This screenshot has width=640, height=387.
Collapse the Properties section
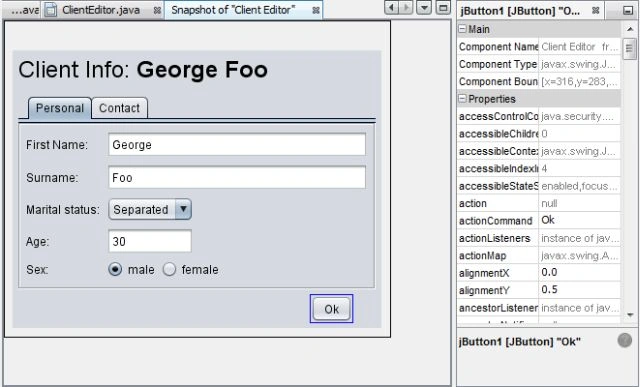tap(462, 99)
